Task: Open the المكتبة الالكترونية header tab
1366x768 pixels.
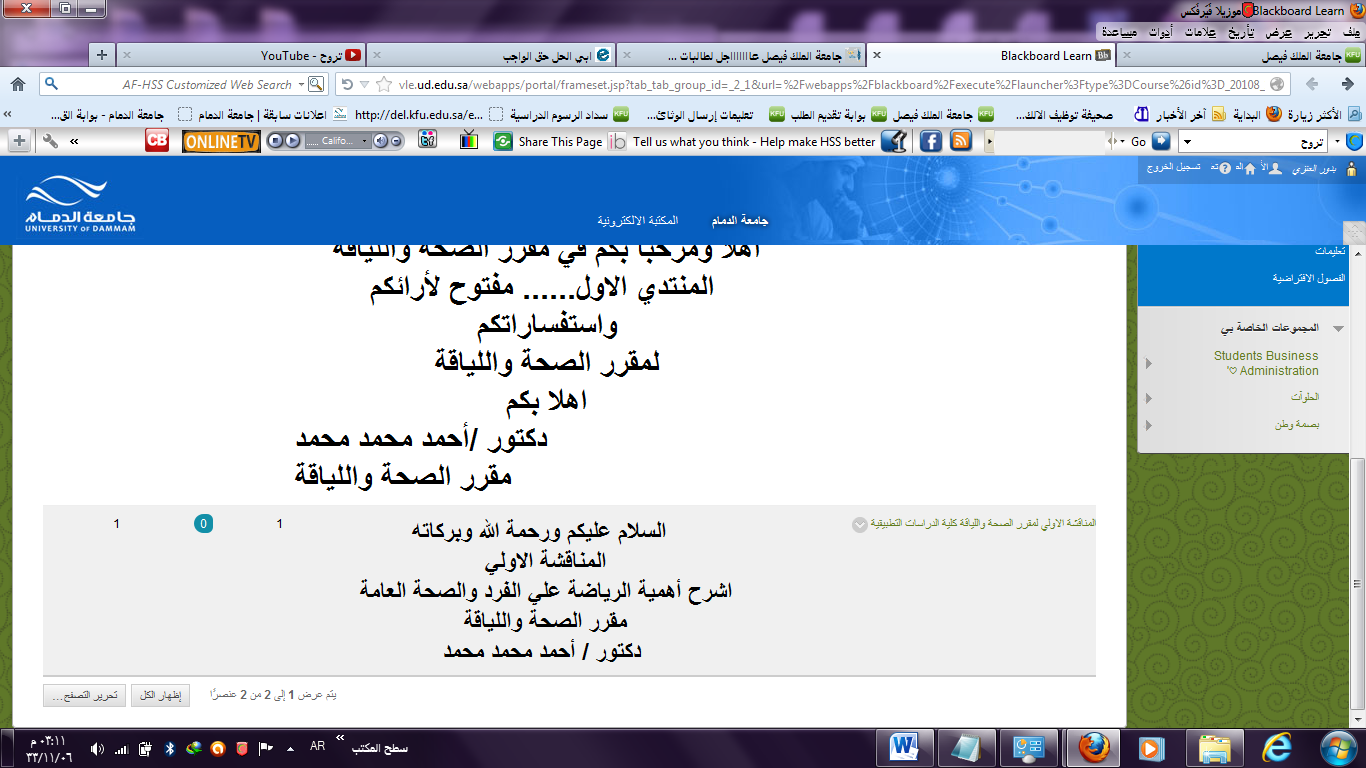Action: (x=637, y=220)
